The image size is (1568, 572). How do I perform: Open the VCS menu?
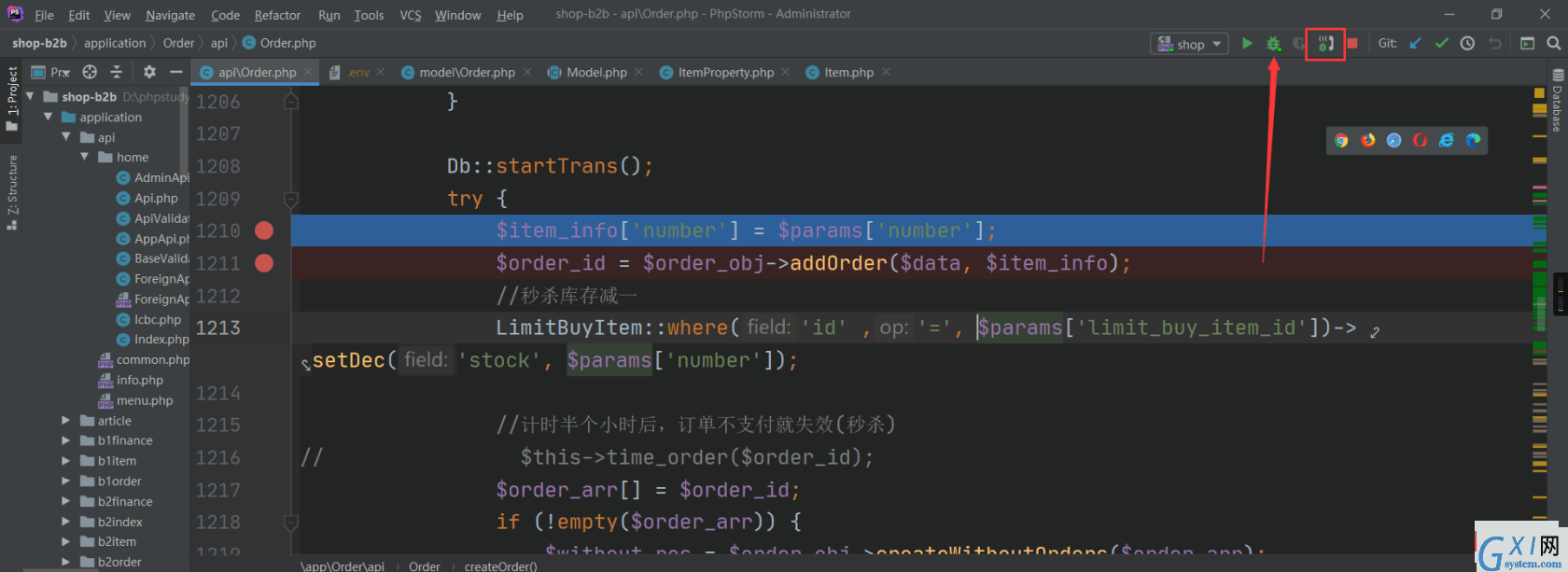coord(411,15)
